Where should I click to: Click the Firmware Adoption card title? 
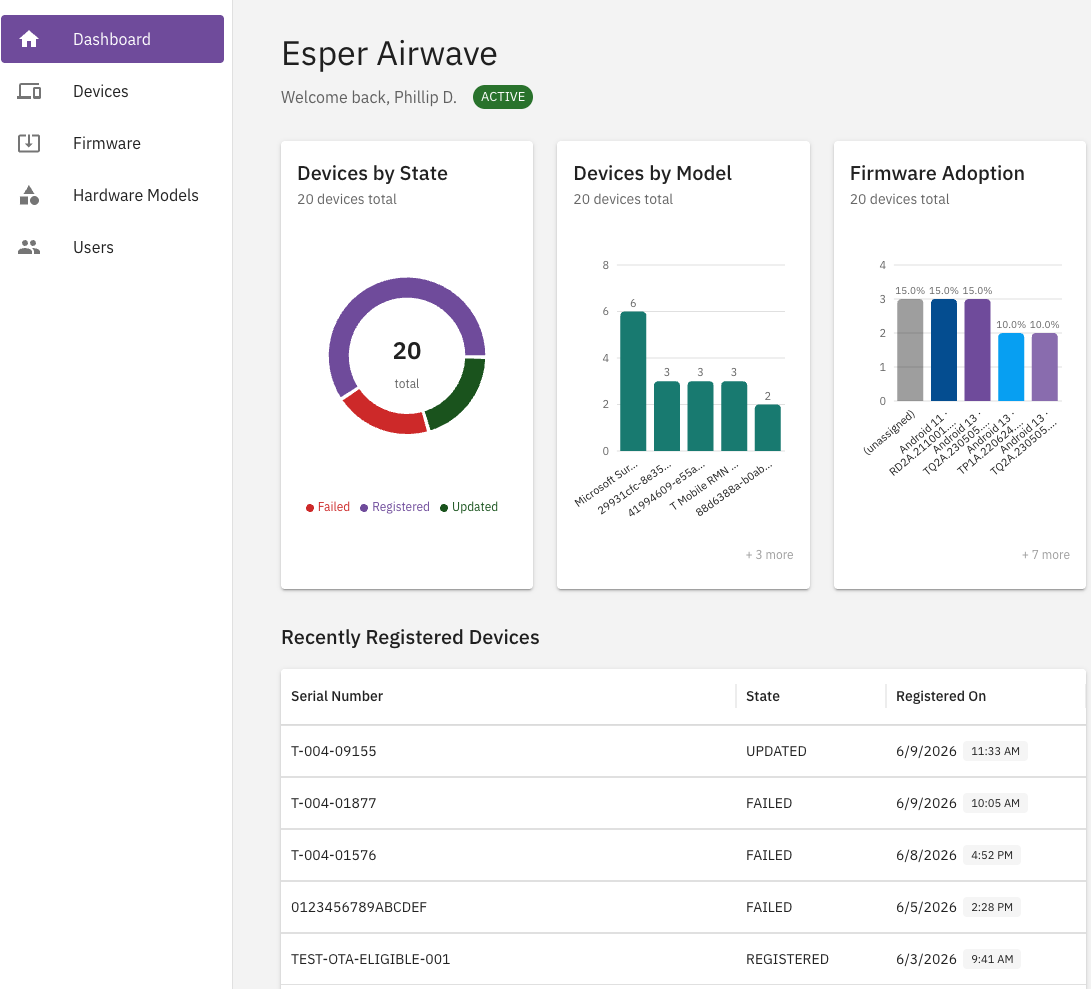click(937, 173)
